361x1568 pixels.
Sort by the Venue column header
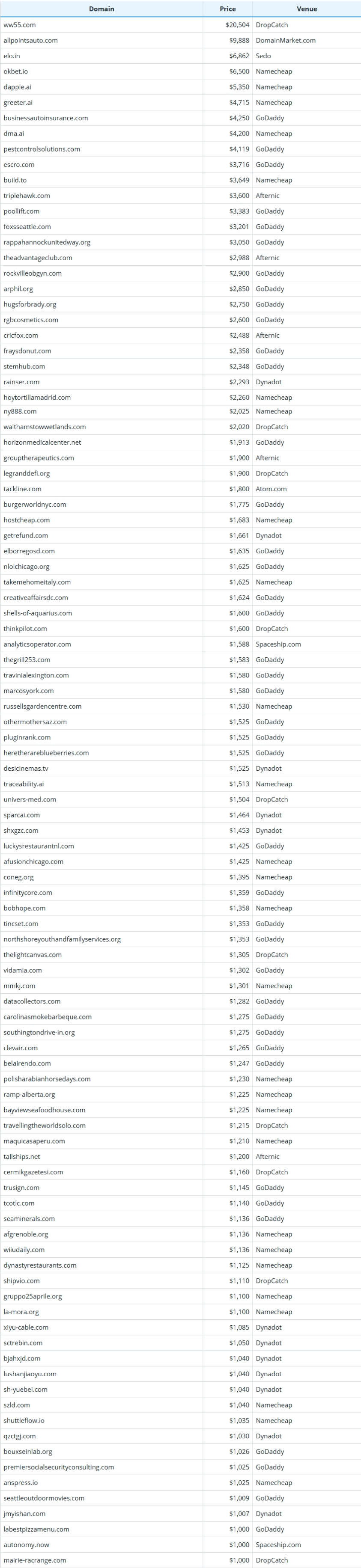(x=307, y=9)
